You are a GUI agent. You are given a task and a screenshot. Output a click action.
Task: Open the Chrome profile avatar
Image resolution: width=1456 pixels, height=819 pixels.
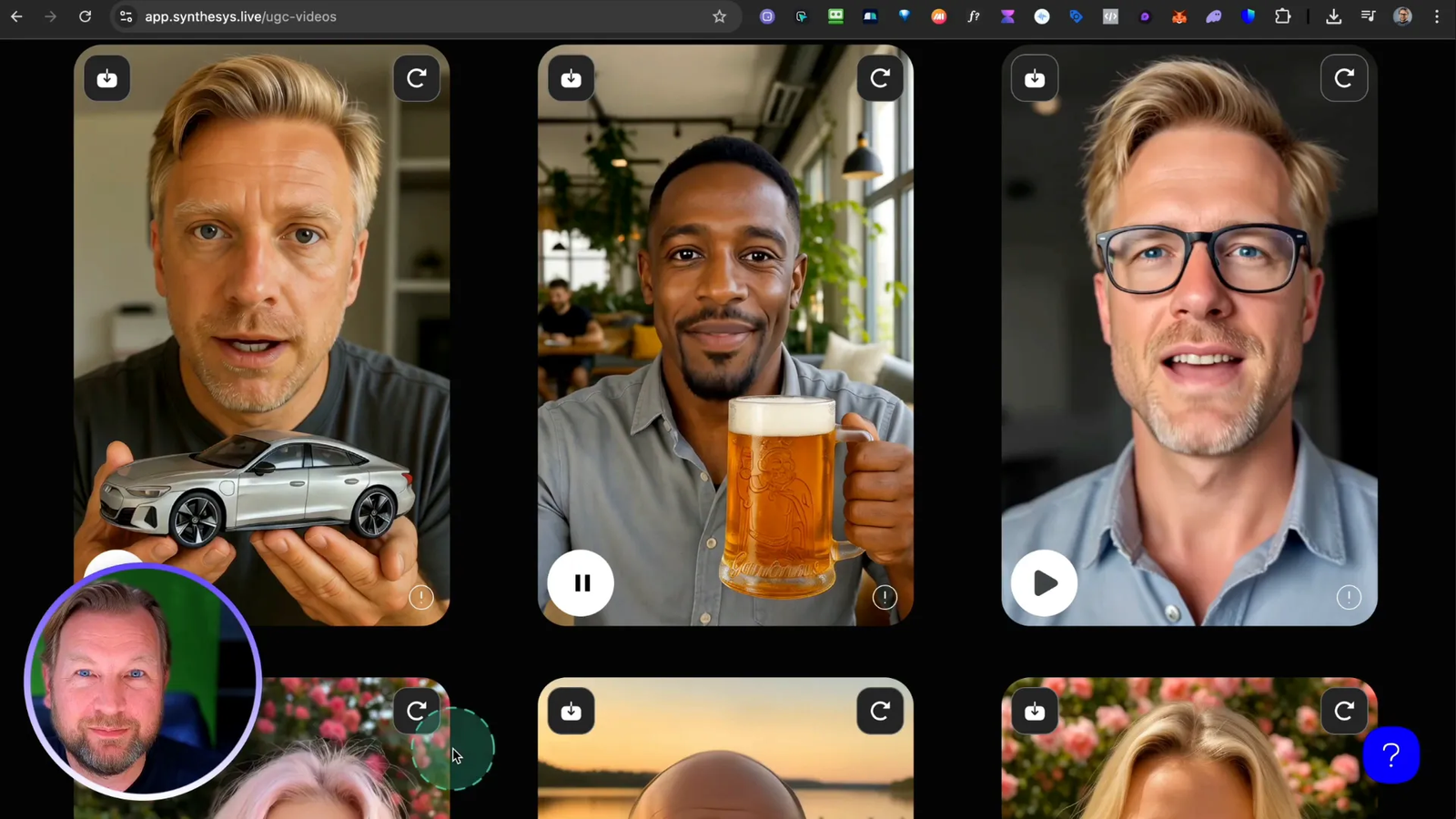(1403, 16)
